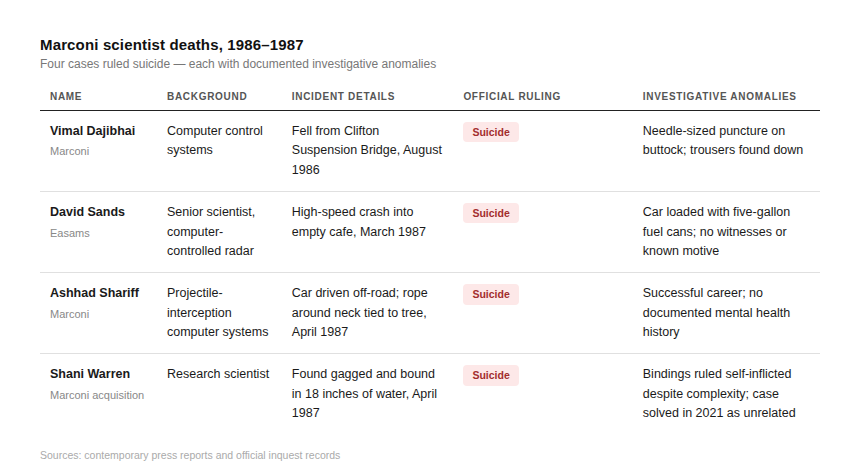The width and height of the screenshot is (860, 461).
Task: Click the BACKGROUND column header
Action: tap(206, 96)
